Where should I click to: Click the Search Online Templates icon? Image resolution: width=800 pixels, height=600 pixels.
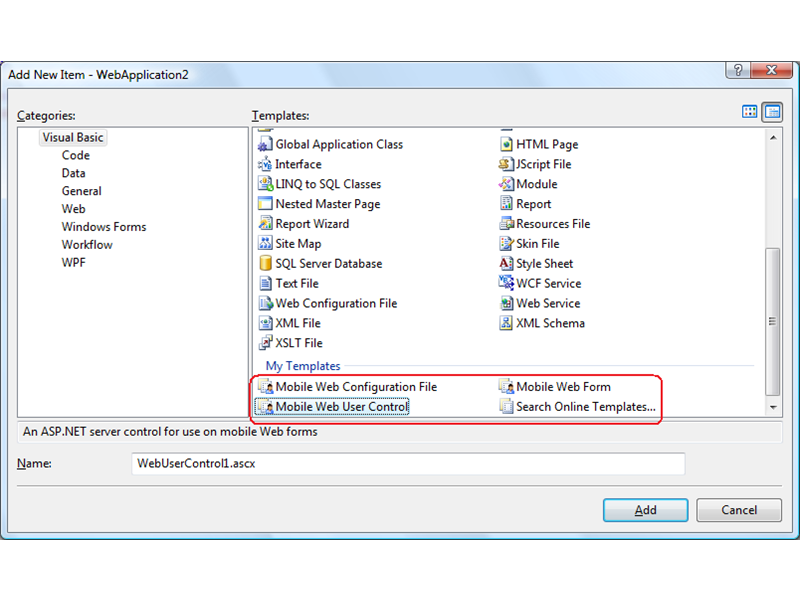[506, 407]
